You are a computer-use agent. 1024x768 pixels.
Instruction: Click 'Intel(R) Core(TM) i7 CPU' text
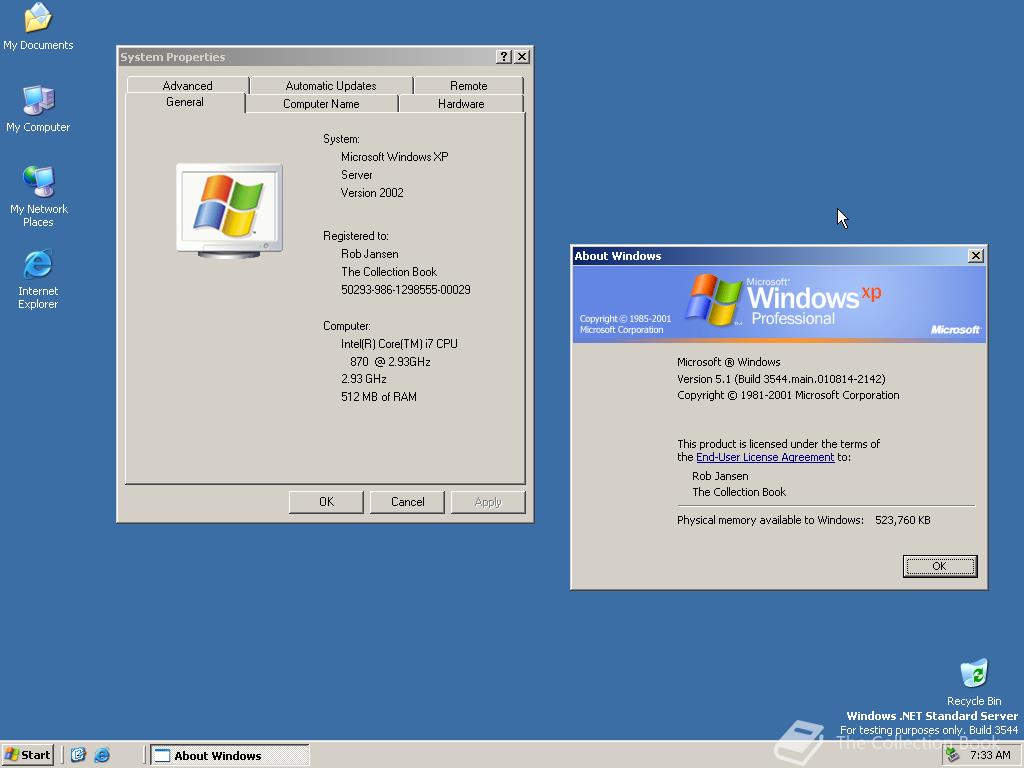399,344
